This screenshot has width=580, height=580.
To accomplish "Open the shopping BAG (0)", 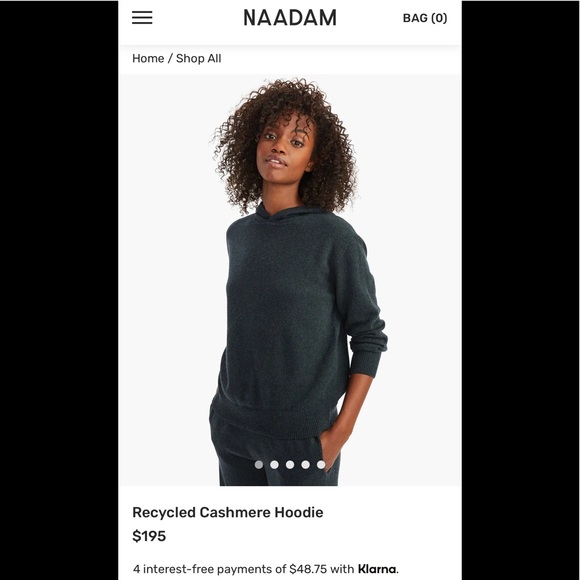I will (x=425, y=18).
